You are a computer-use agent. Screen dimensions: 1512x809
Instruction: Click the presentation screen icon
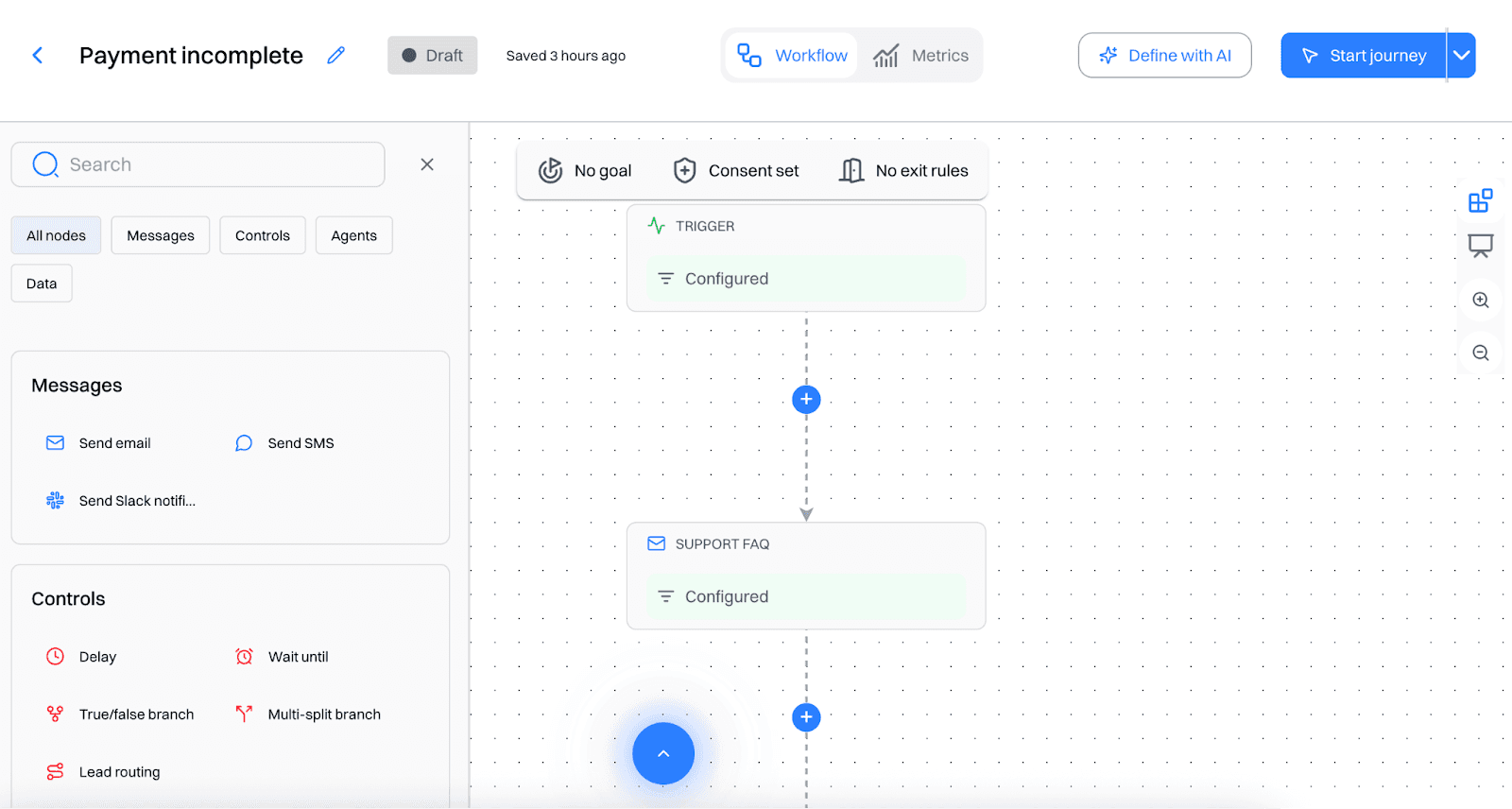(x=1480, y=247)
